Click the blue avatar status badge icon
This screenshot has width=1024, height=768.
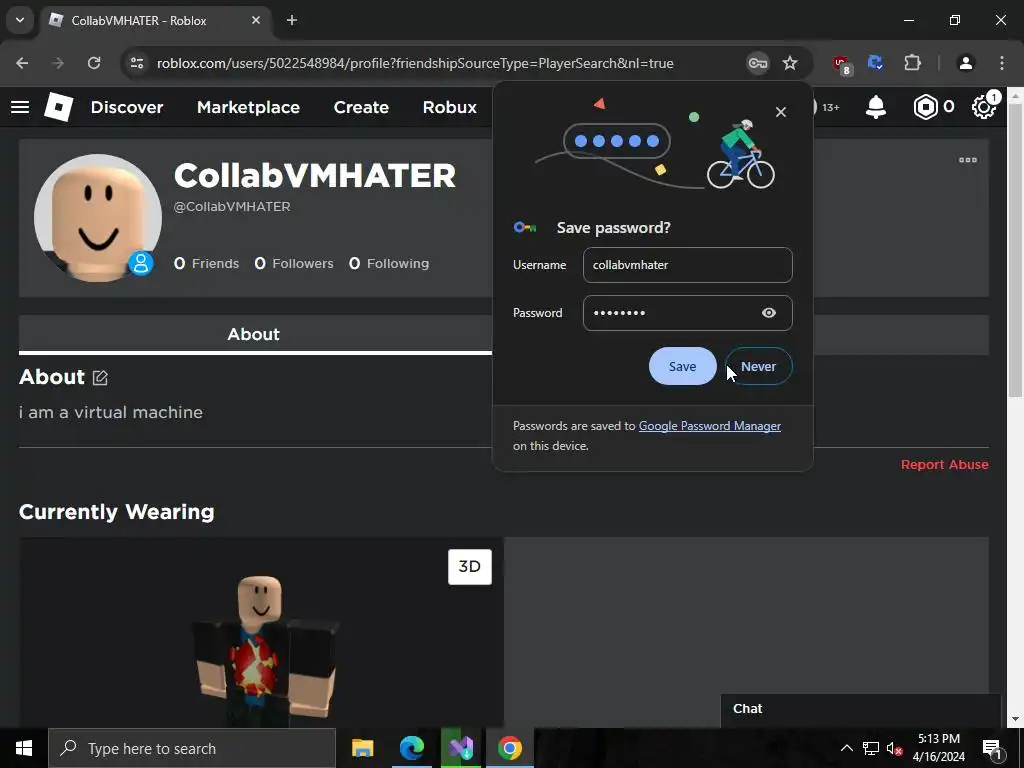[x=141, y=263]
